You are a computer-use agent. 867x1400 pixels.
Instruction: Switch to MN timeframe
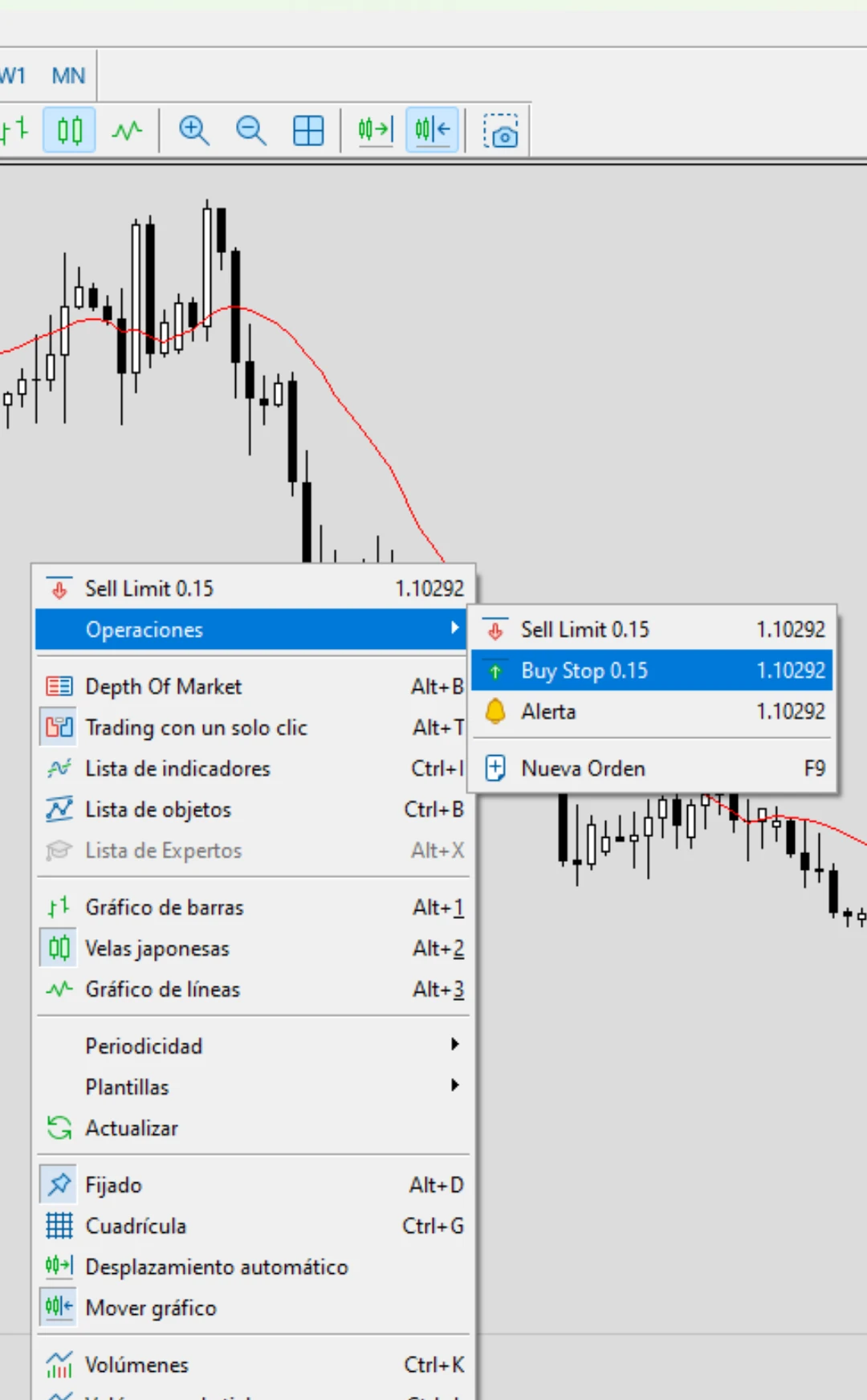point(68,76)
